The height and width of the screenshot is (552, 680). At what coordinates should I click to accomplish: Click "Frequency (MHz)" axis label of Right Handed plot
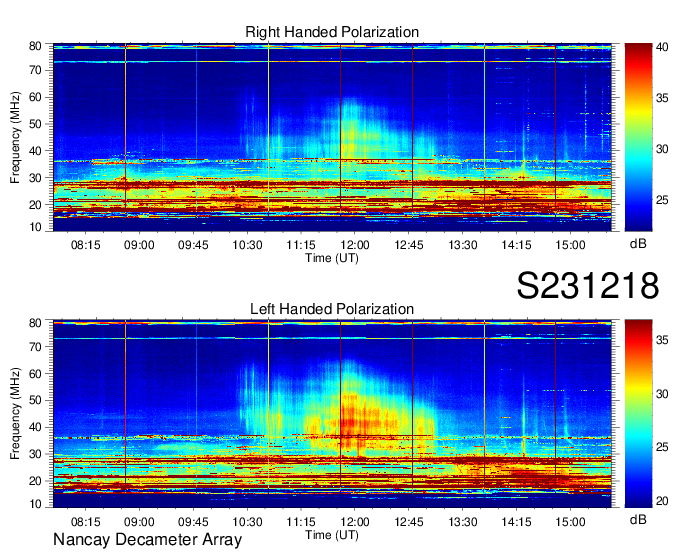pyautogui.click(x=15, y=137)
